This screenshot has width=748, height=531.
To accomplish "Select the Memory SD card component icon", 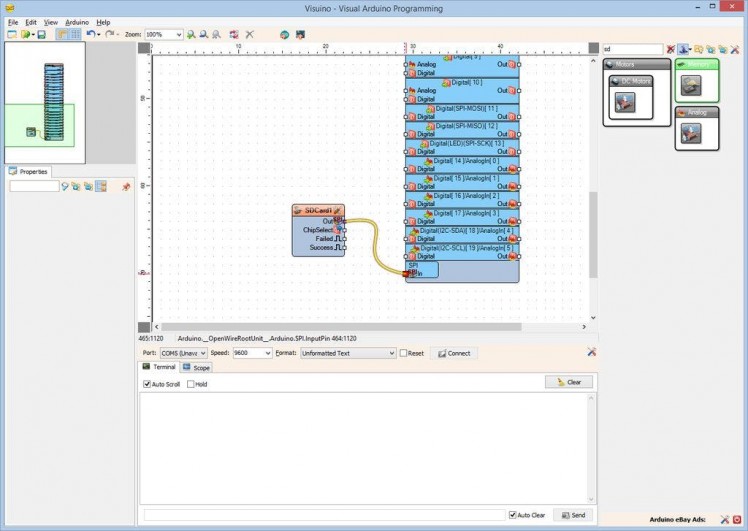I will [691, 86].
